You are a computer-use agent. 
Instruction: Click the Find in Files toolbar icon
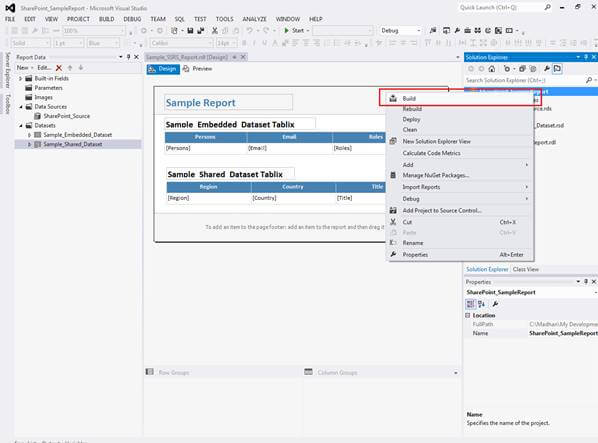pyautogui.click(x=432, y=30)
